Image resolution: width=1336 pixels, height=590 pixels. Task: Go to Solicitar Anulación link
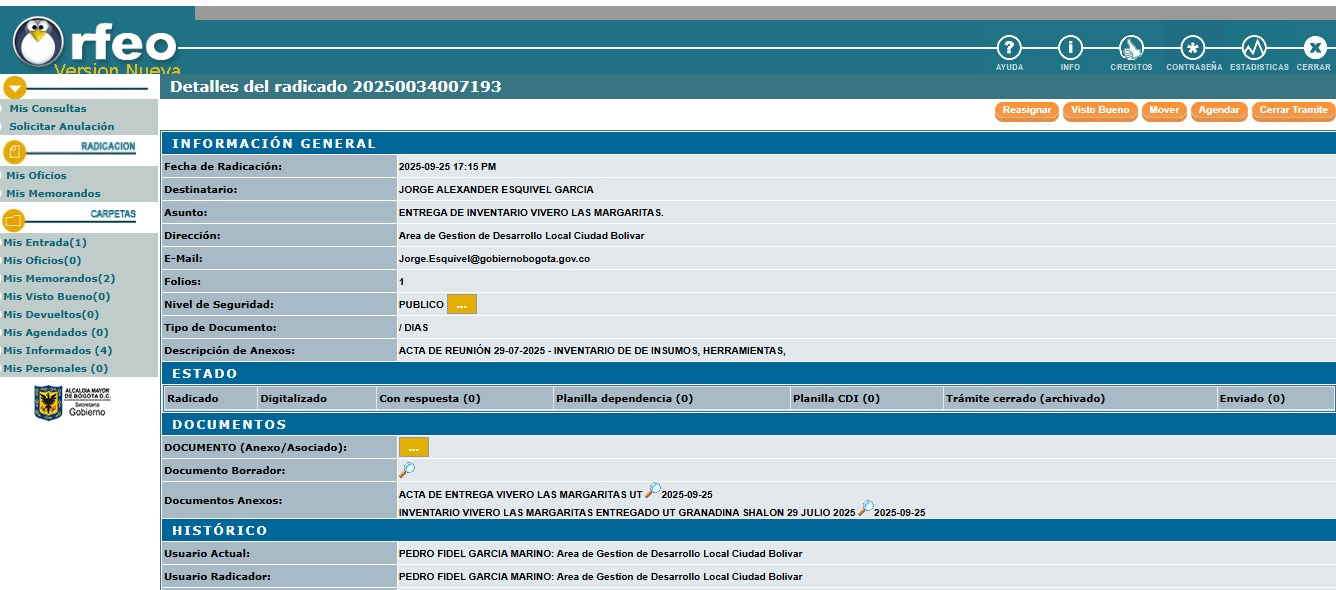(x=62, y=127)
